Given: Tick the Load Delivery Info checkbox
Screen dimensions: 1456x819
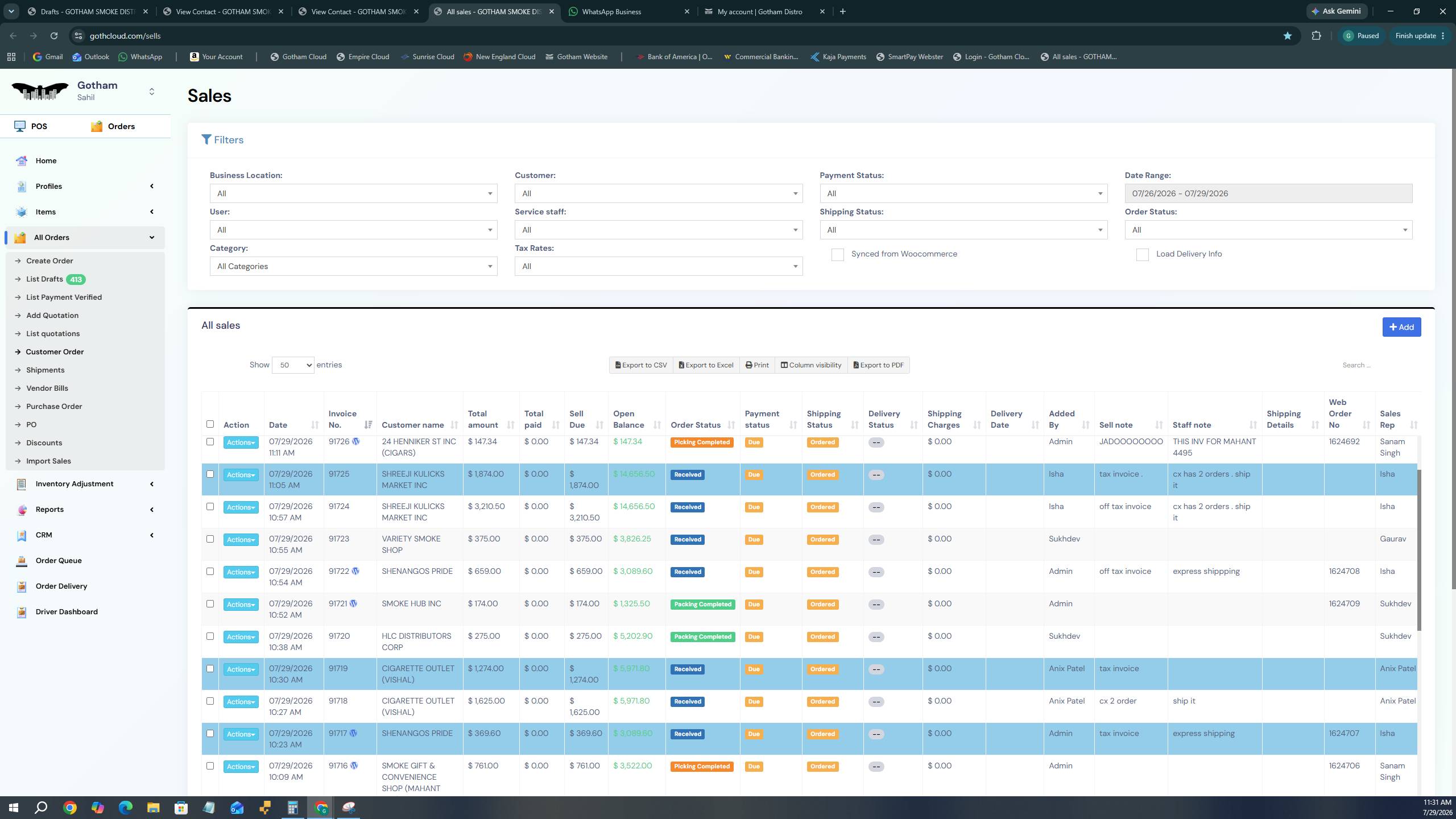Looking at the screenshot, I should [x=1142, y=255].
